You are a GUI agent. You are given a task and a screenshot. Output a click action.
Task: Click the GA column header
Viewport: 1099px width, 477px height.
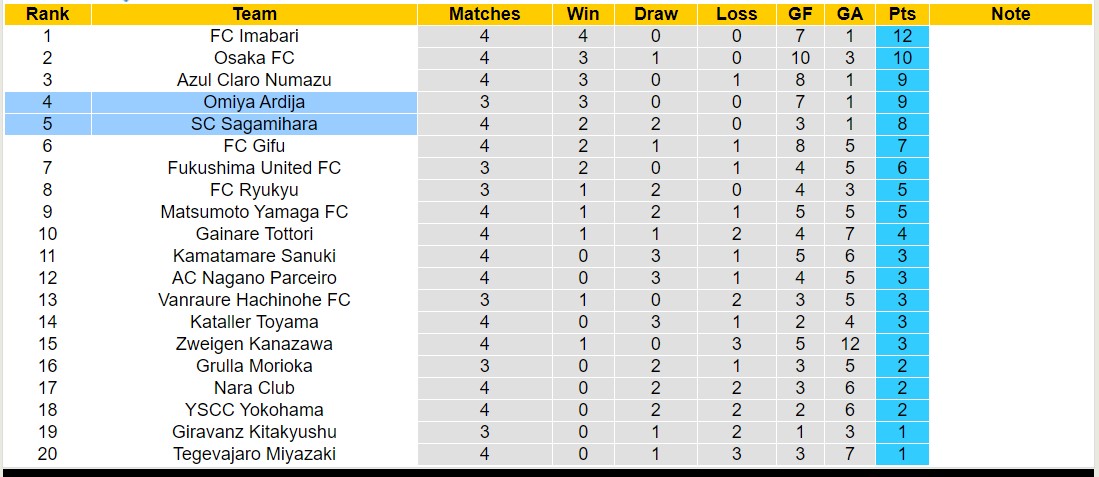click(x=850, y=14)
